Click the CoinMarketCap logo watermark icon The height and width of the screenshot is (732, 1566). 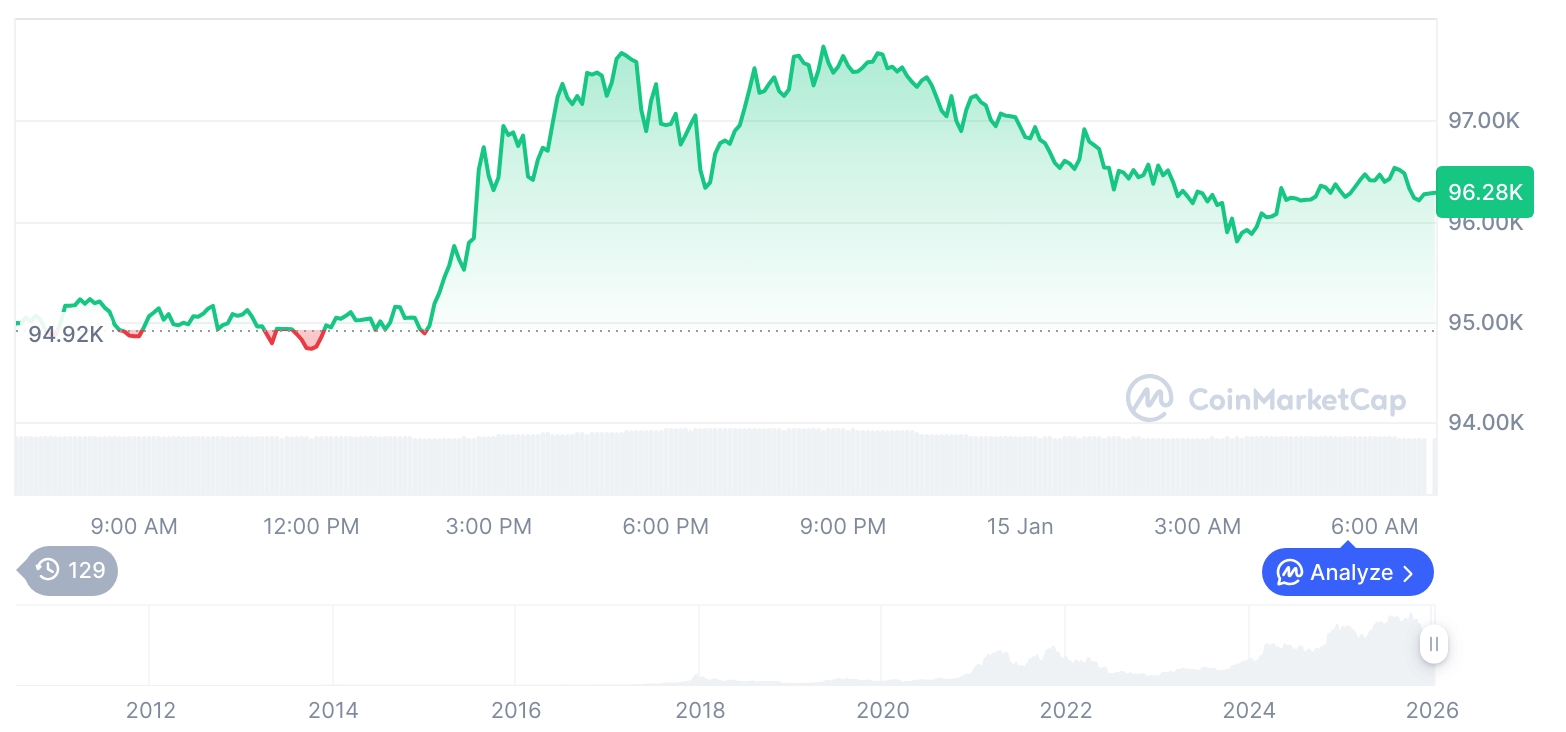(x=1149, y=398)
